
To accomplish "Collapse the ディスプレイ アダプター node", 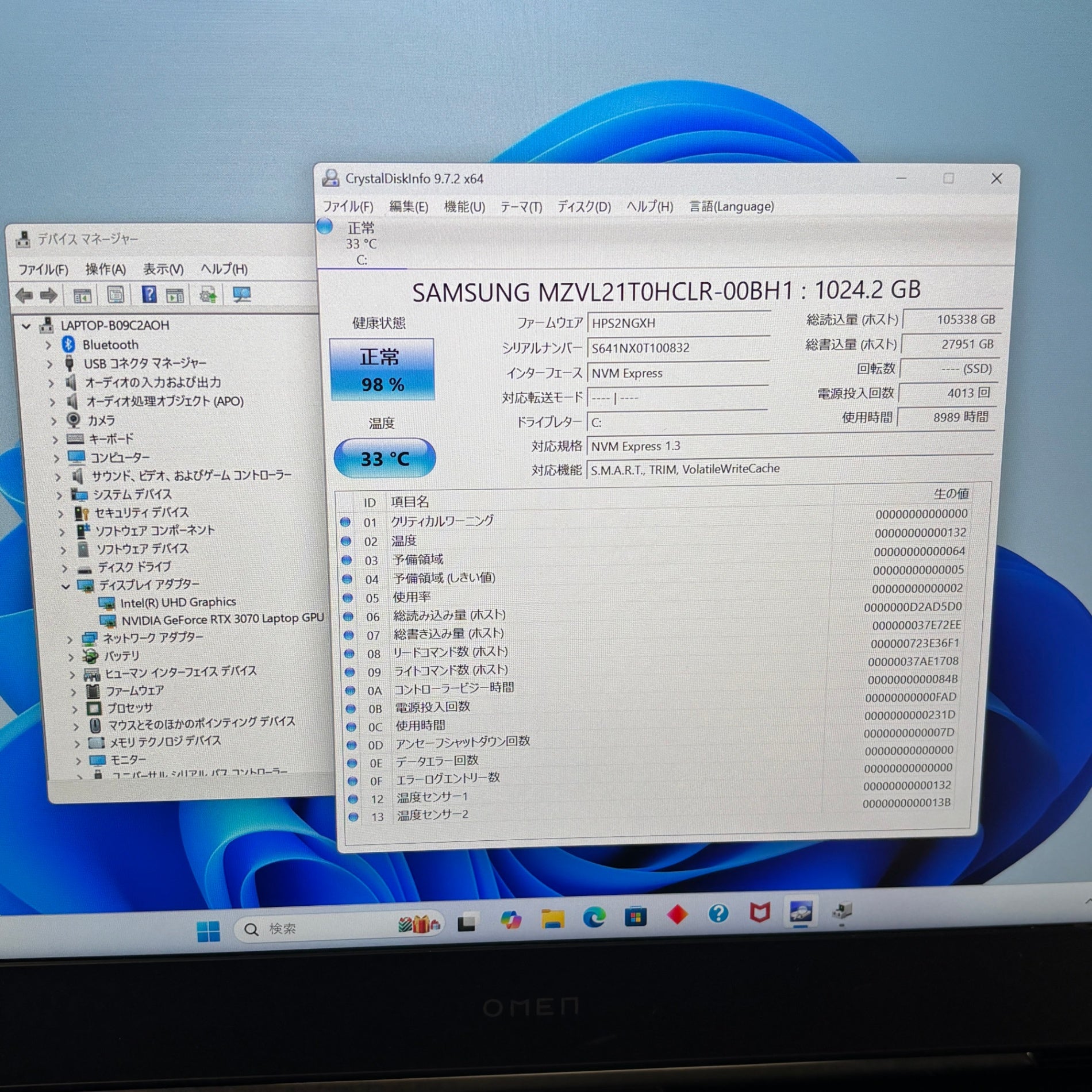I will (x=66, y=586).
